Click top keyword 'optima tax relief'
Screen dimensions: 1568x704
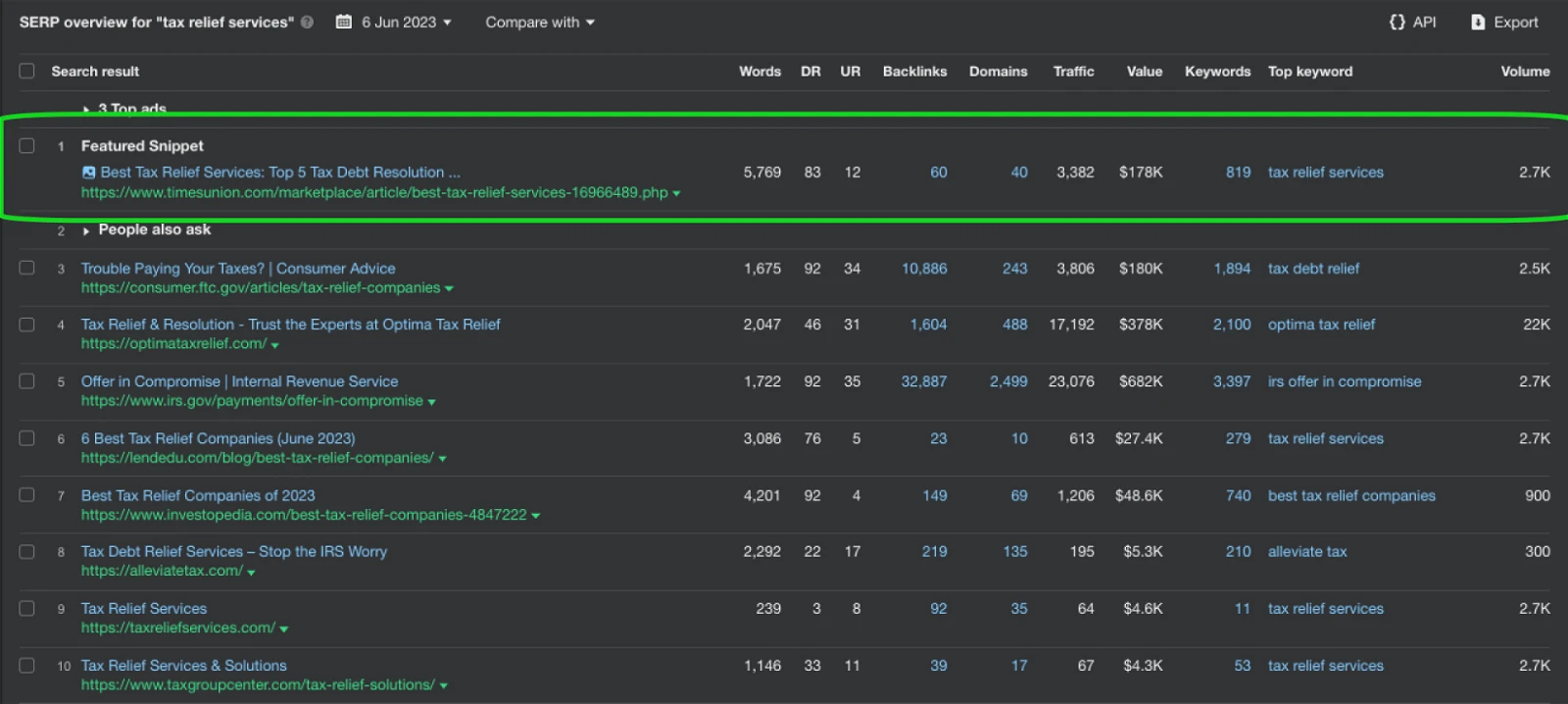point(1321,325)
